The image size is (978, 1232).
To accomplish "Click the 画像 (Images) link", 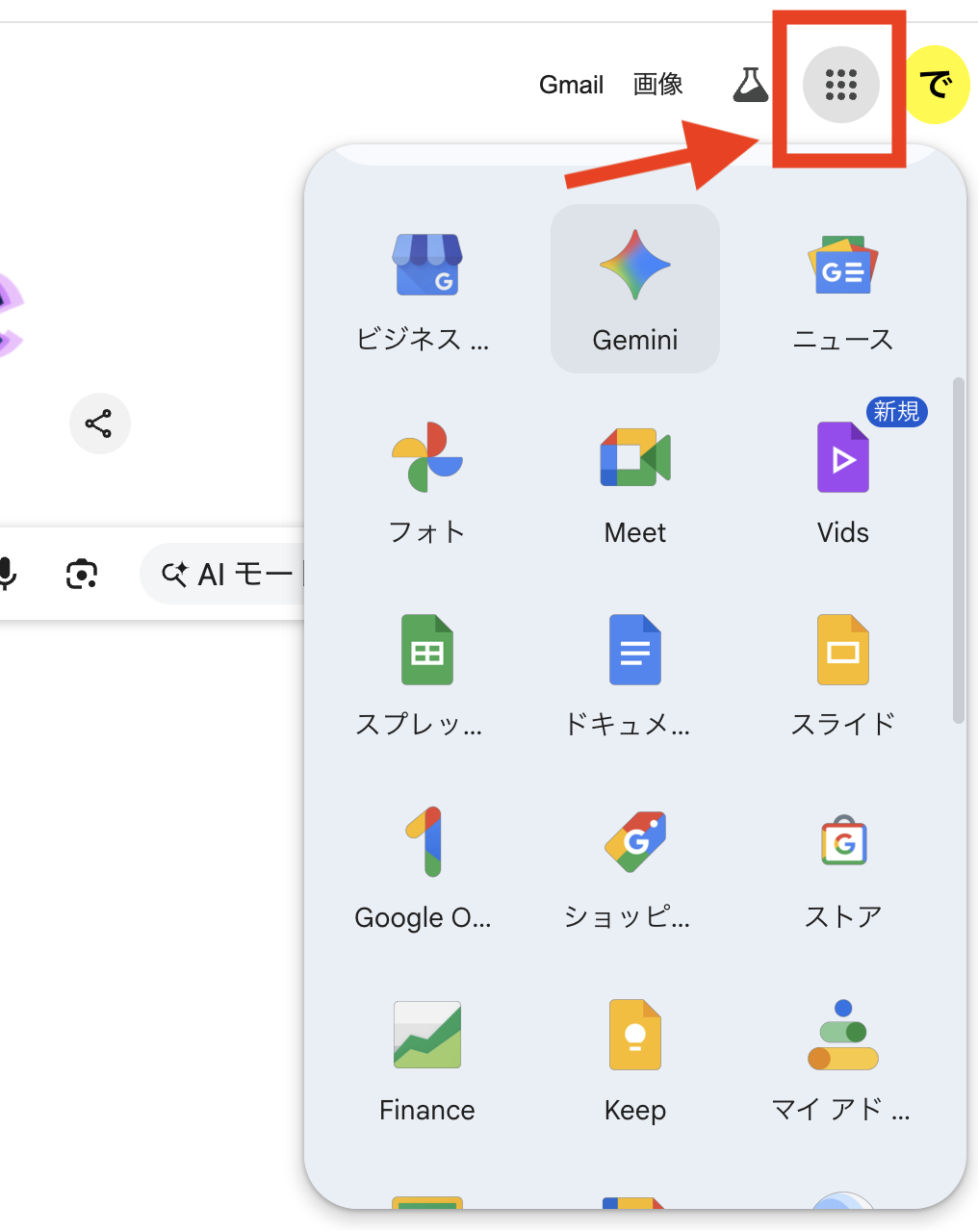I will [x=658, y=85].
